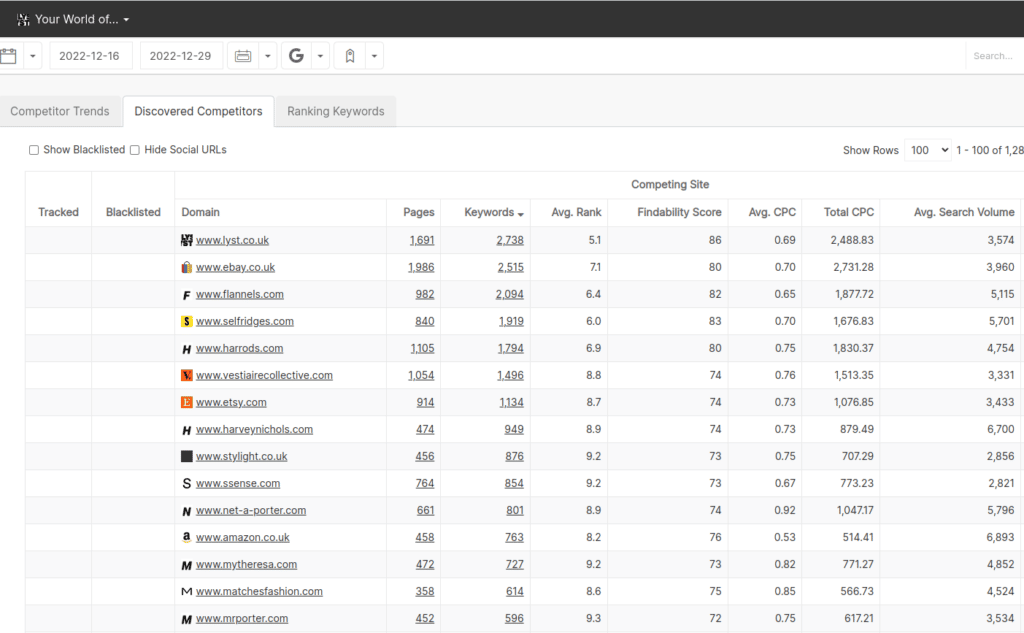Click the bookmark tag icon
The image size is (1024, 633).
[x=350, y=56]
